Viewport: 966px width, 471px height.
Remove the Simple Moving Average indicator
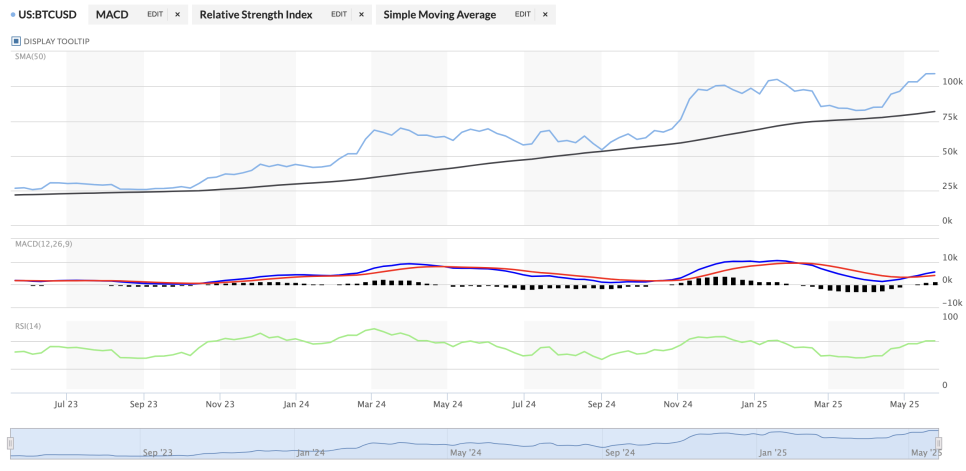pos(545,15)
